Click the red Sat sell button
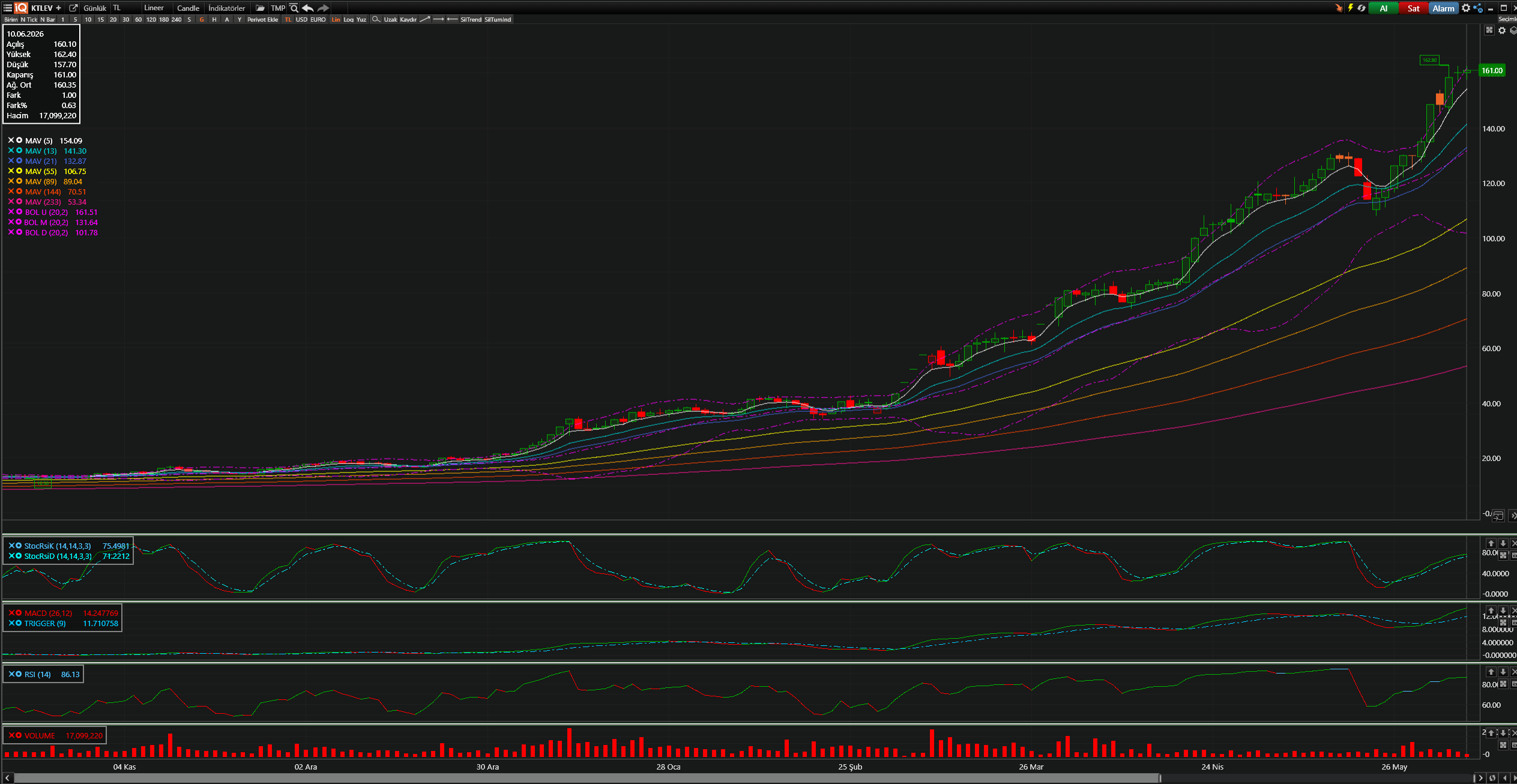Image resolution: width=1517 pixels, height=784 pixels. pyautogui.click(x=1413, y=8)
